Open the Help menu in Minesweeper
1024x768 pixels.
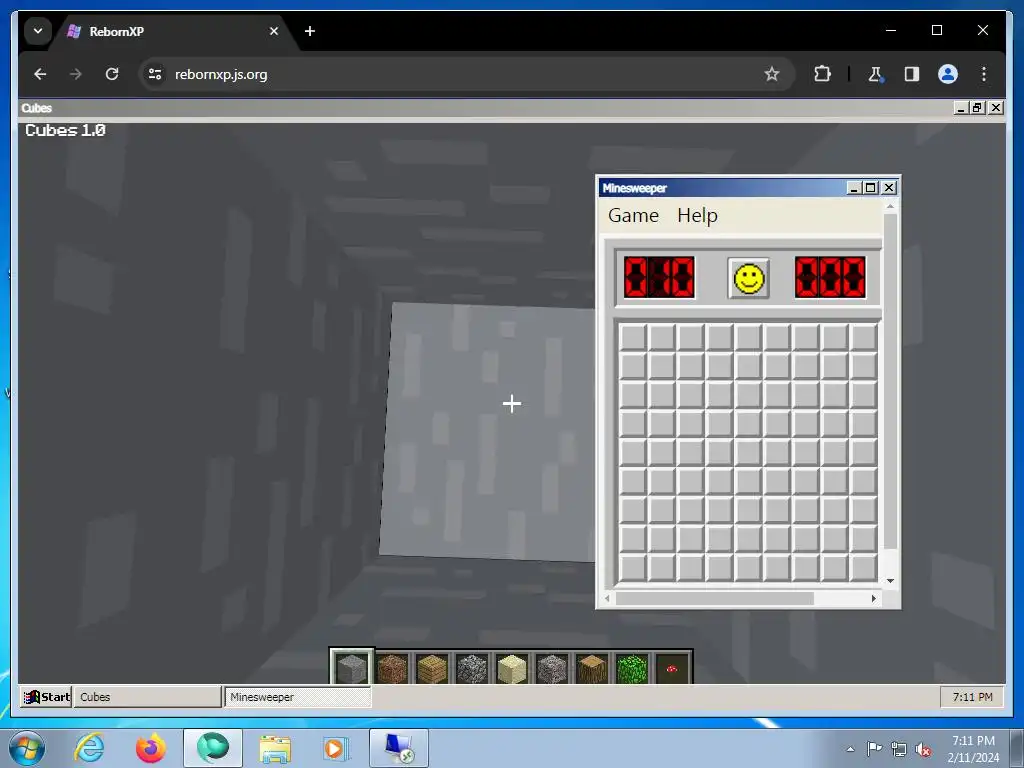coord(697,216)
